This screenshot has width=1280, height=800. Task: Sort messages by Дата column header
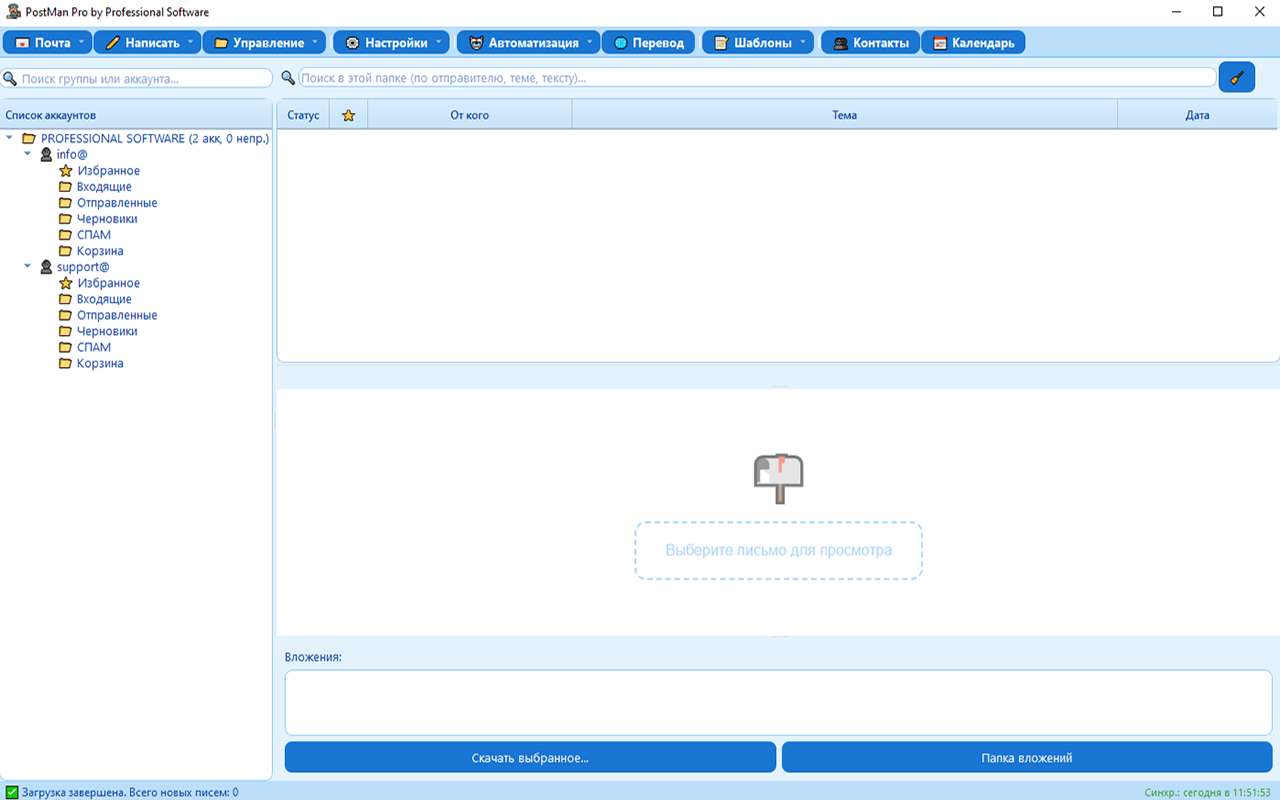pyautogui.click(x=1197, y=115)
